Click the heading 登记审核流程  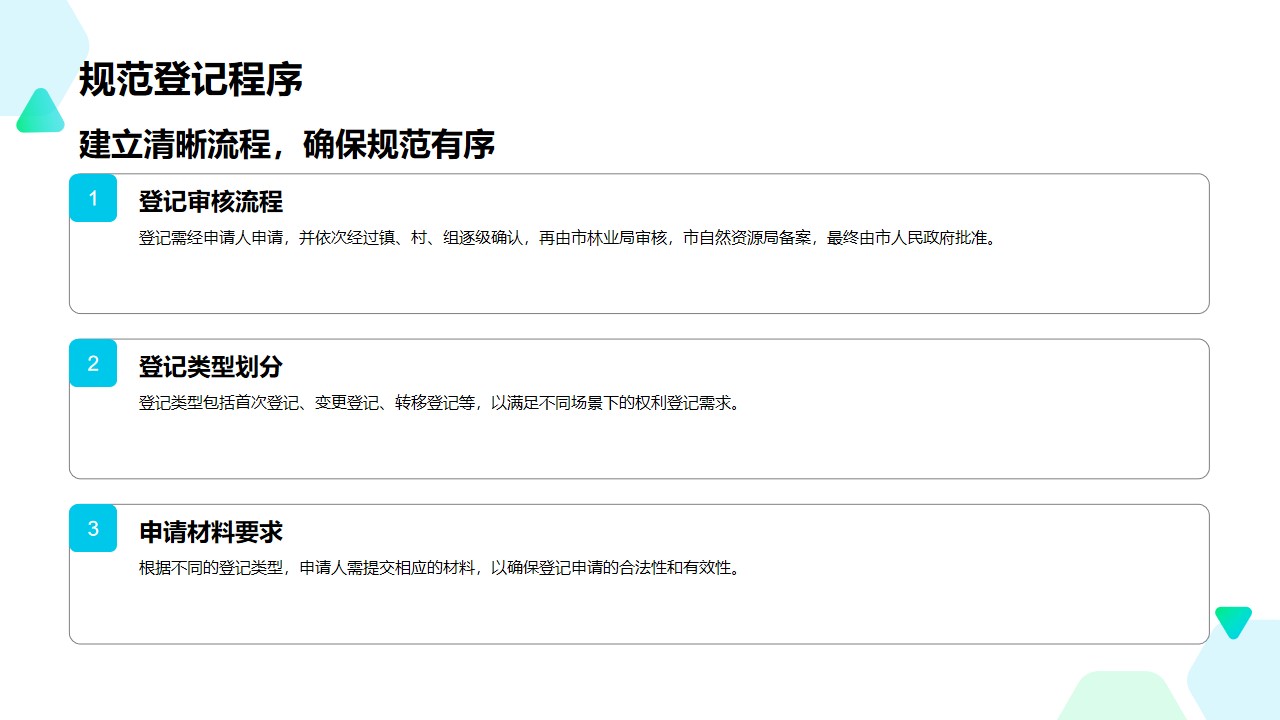click(211, 202)
